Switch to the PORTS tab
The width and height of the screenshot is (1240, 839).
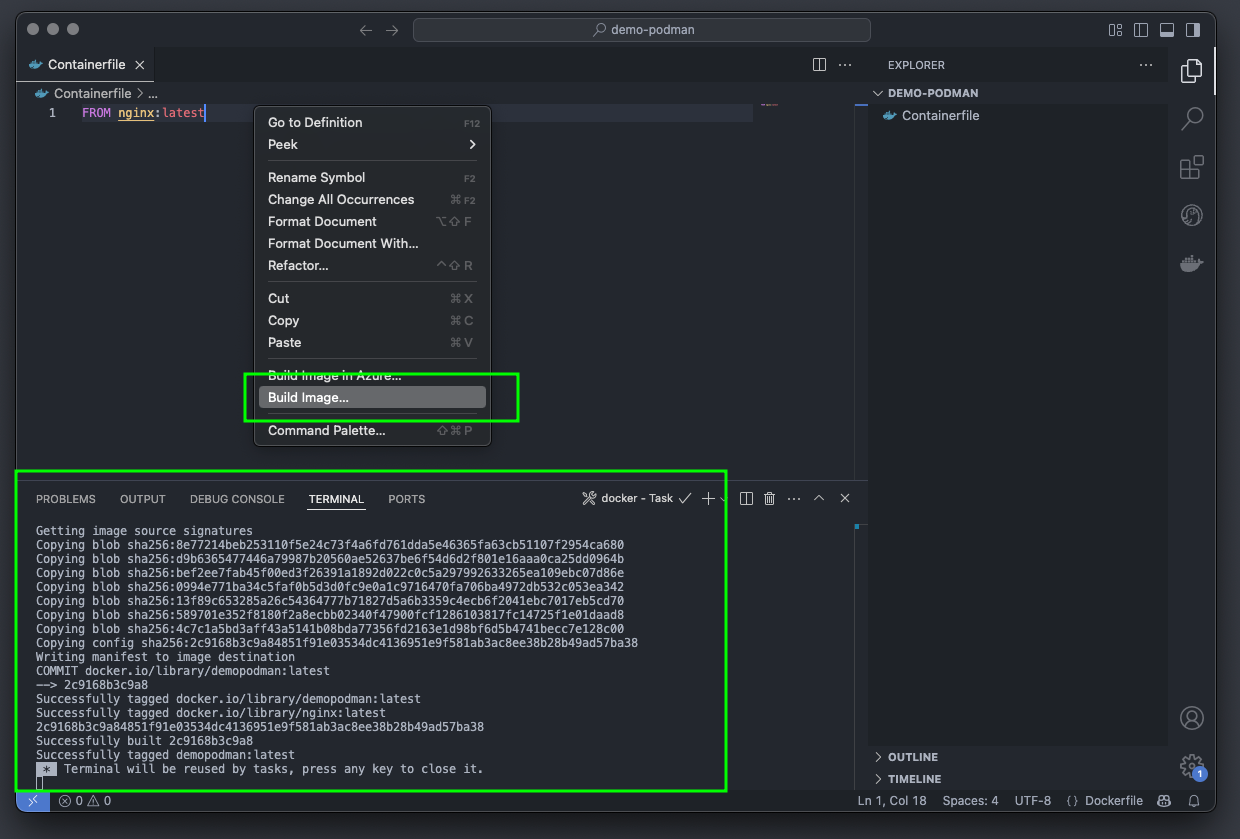(406, 498)
